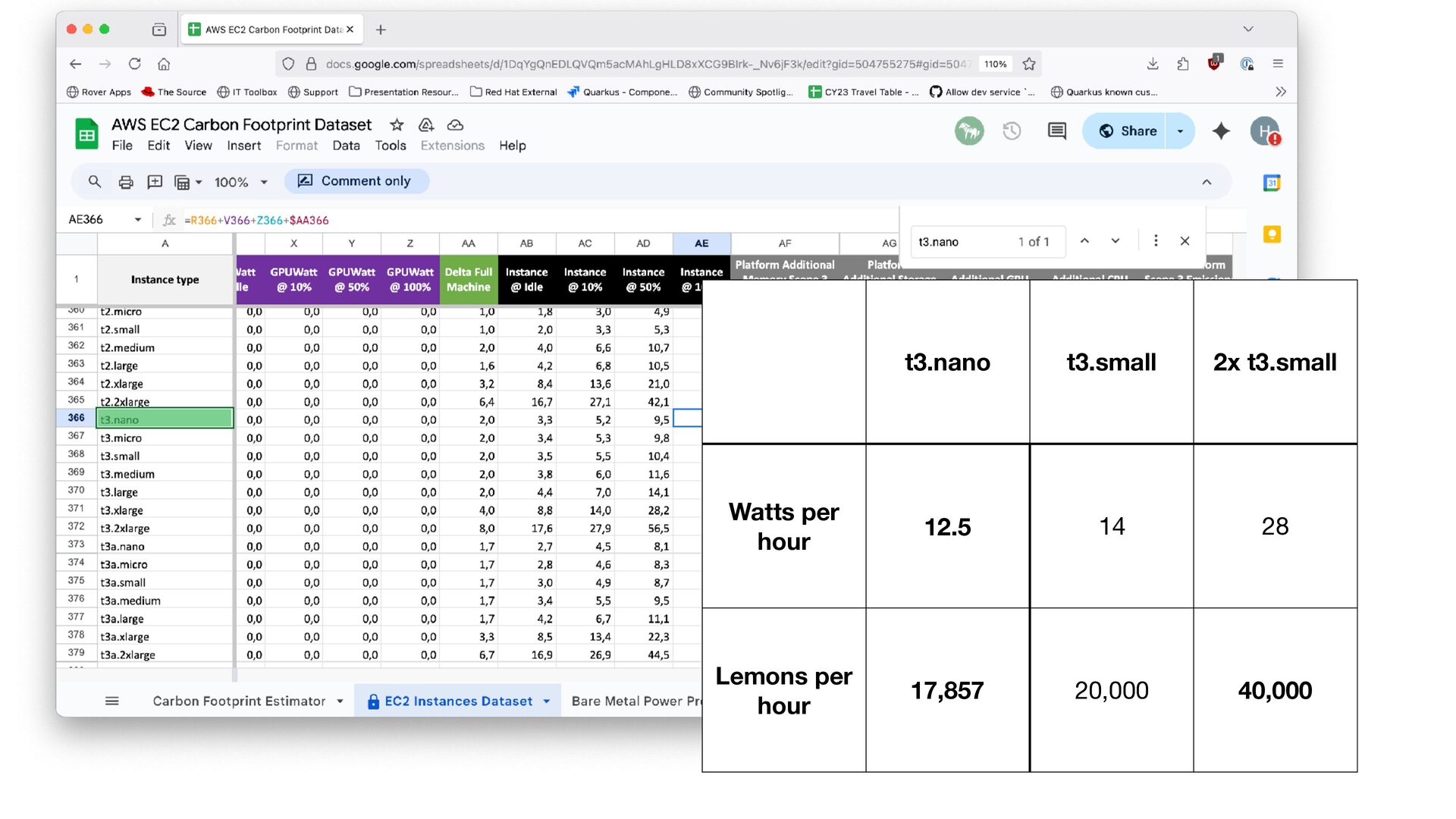Image resolution: width=1456 pixels, height=819 pixels.
Task: Click the Gemini sparkle icon
Action: [1221, 131]
